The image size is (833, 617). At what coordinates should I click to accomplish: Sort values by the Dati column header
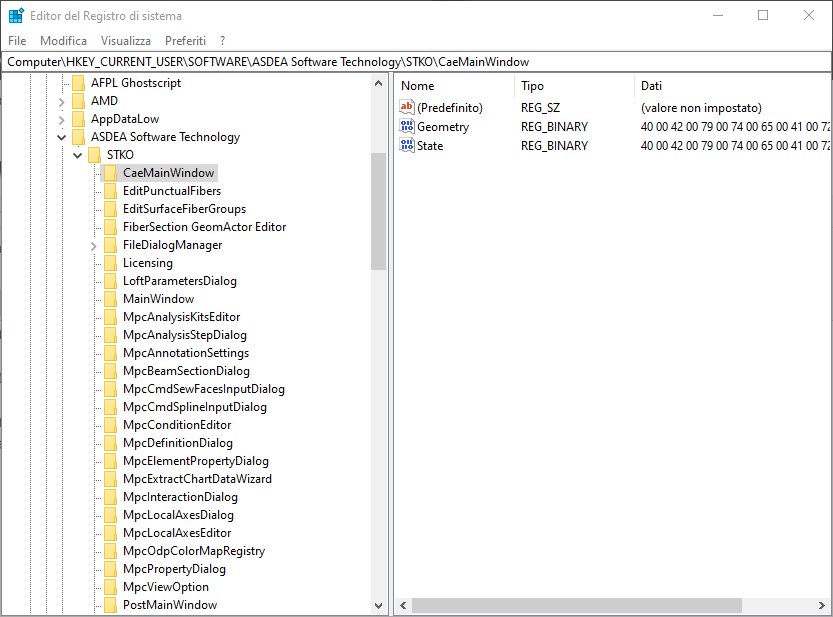(x=733, y=86)
